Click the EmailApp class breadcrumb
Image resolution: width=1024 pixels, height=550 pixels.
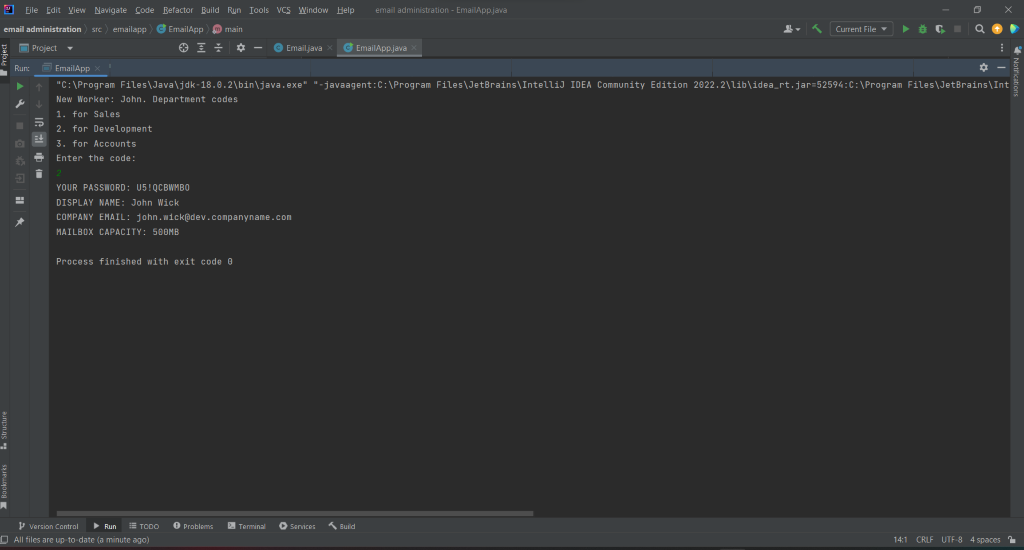tap(180, 29)
